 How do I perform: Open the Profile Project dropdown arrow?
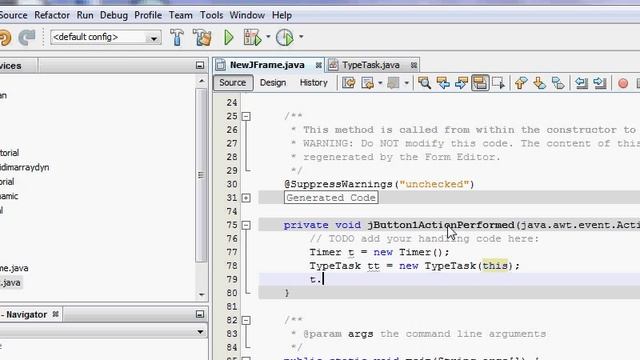301,37
